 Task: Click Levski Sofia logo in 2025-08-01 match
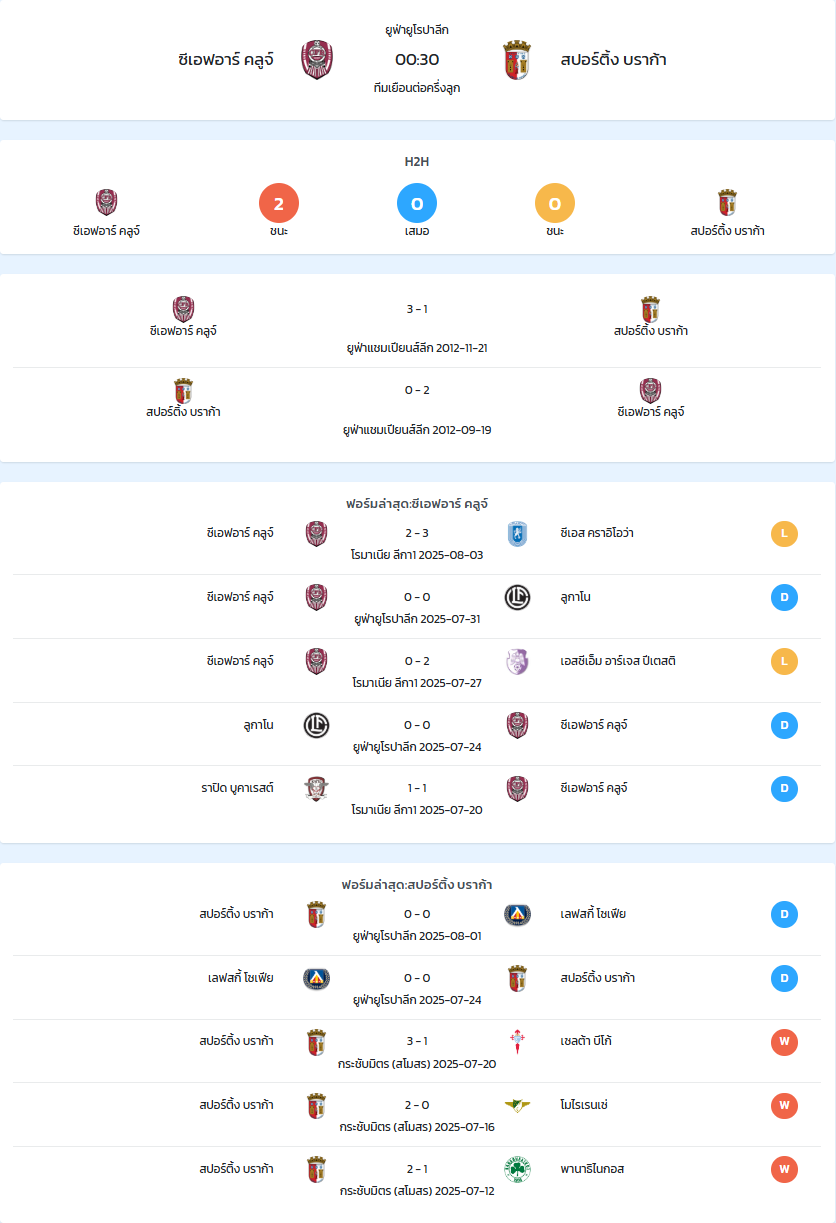click(x=517, y=914)
